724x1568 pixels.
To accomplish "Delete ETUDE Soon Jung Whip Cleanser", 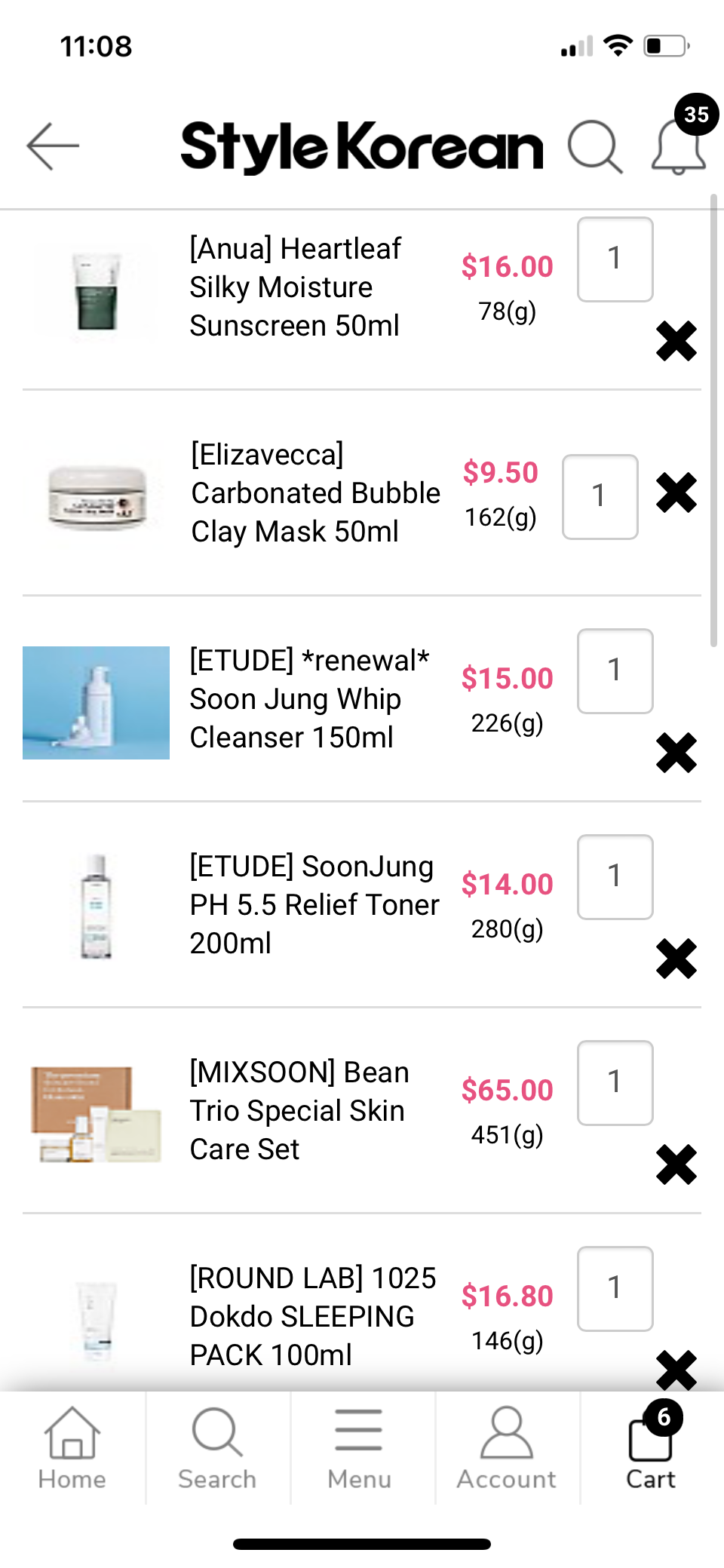I will tap(676, 753).
